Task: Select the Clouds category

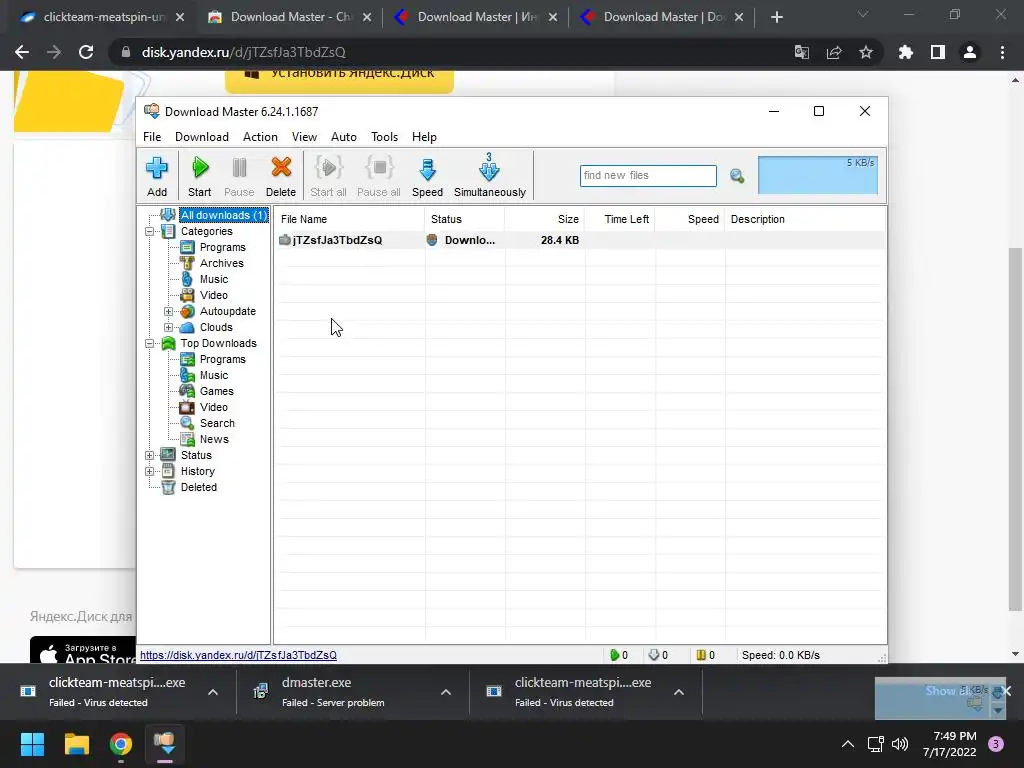Action: pos(216,327)
